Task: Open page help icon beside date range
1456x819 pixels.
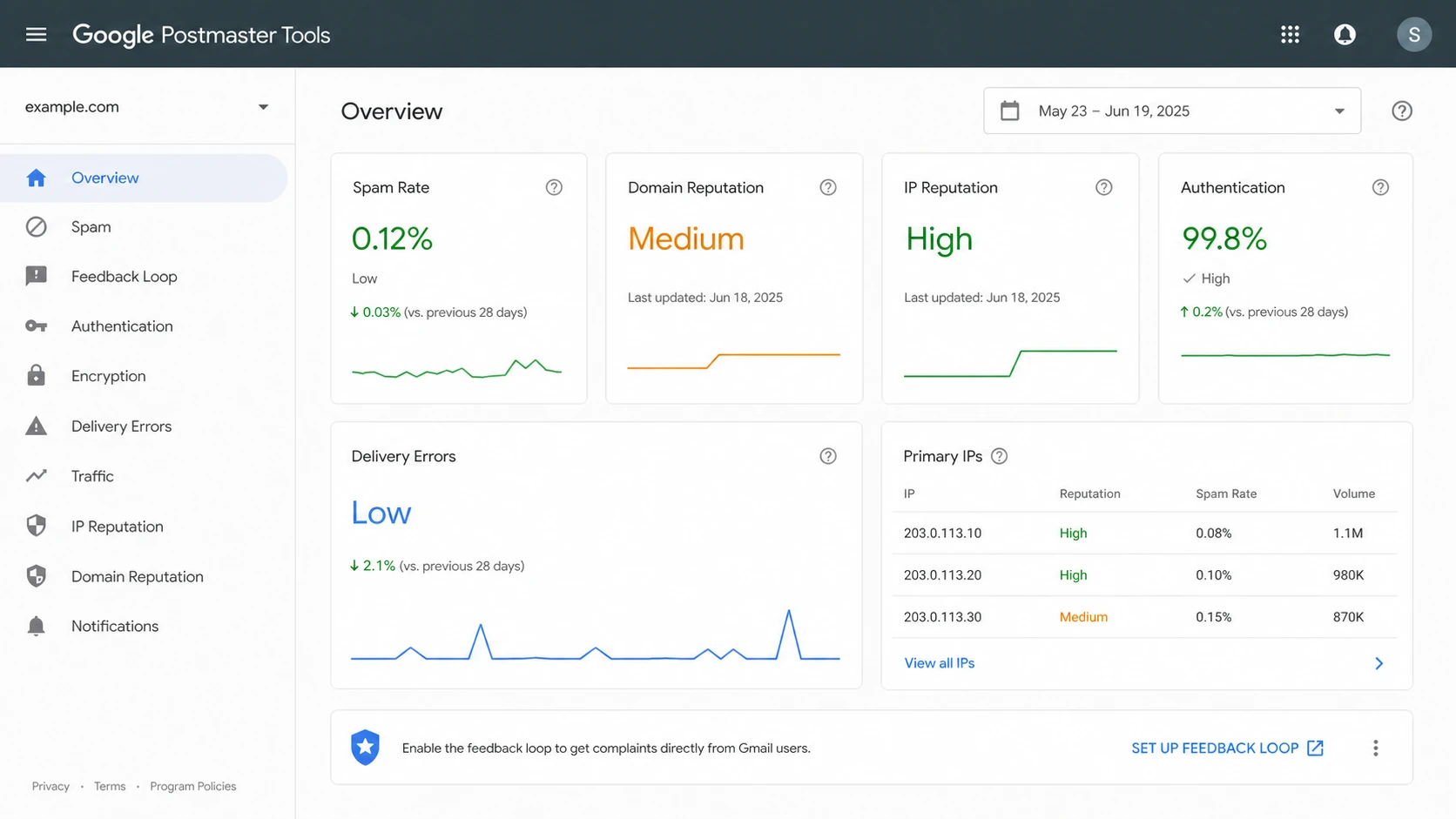Action: pyautogui.click(x=1402, y=111)
